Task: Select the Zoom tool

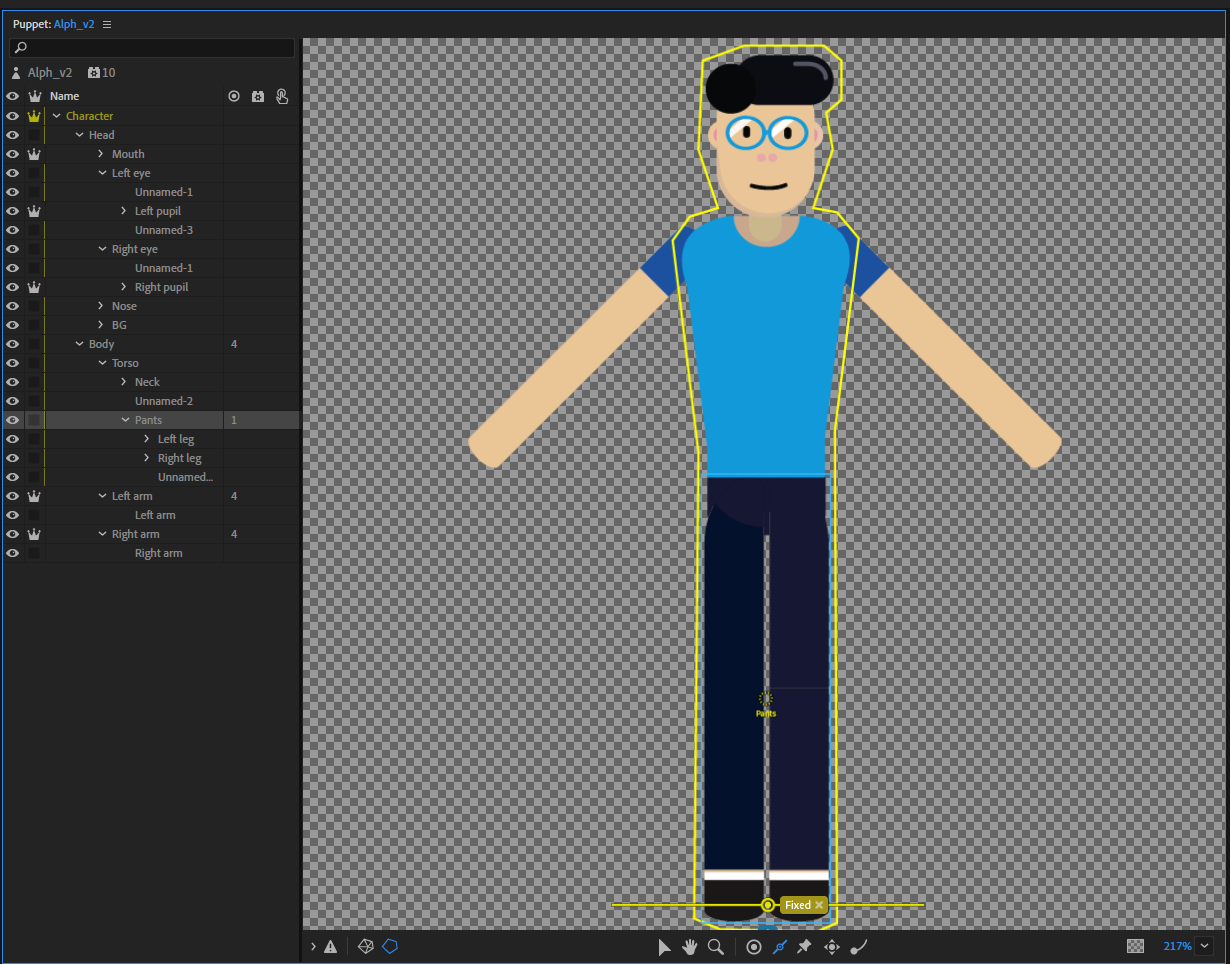Action: [715, 947]
